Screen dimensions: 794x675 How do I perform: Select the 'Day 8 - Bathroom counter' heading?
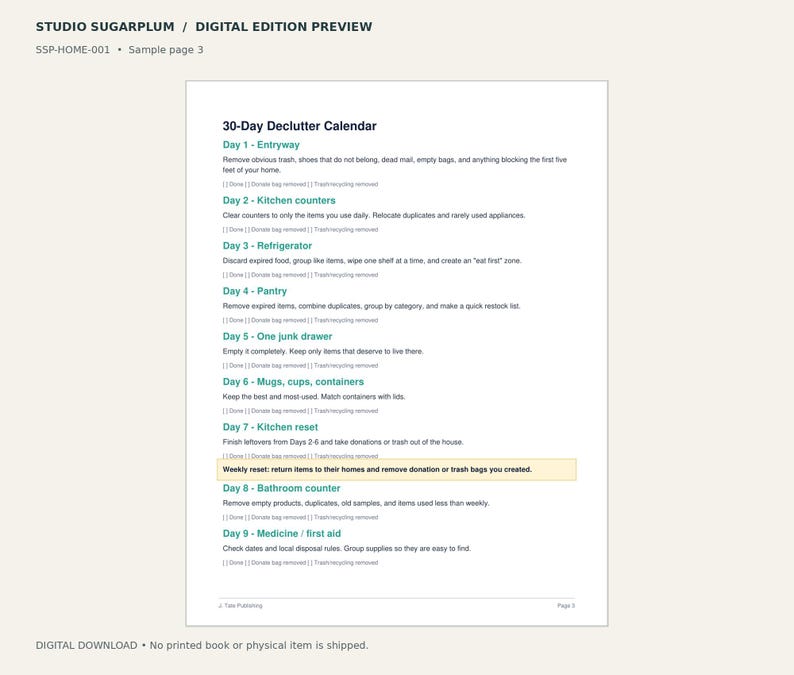[281, 489]
